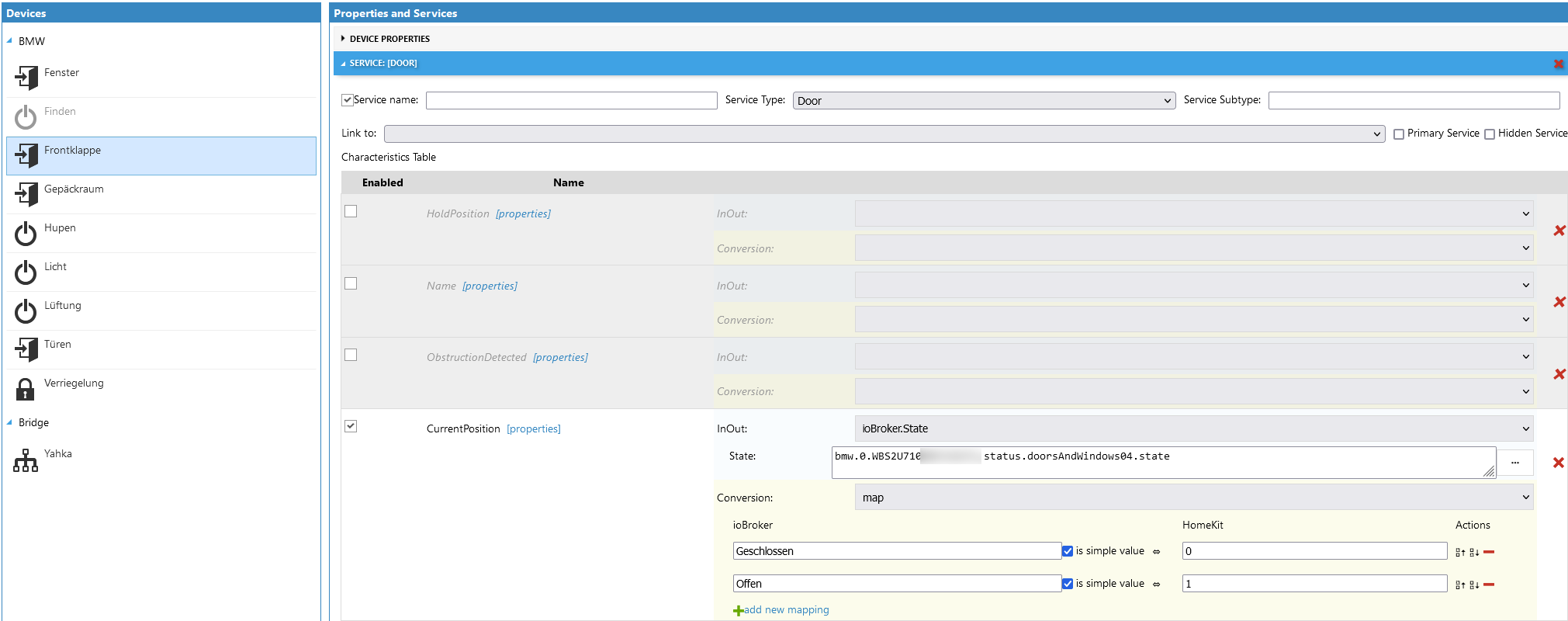Image resolution: width=1568 pixels, height=621 pixels.
Task: Open the Service Type dropdown
Action: (983, 101)
